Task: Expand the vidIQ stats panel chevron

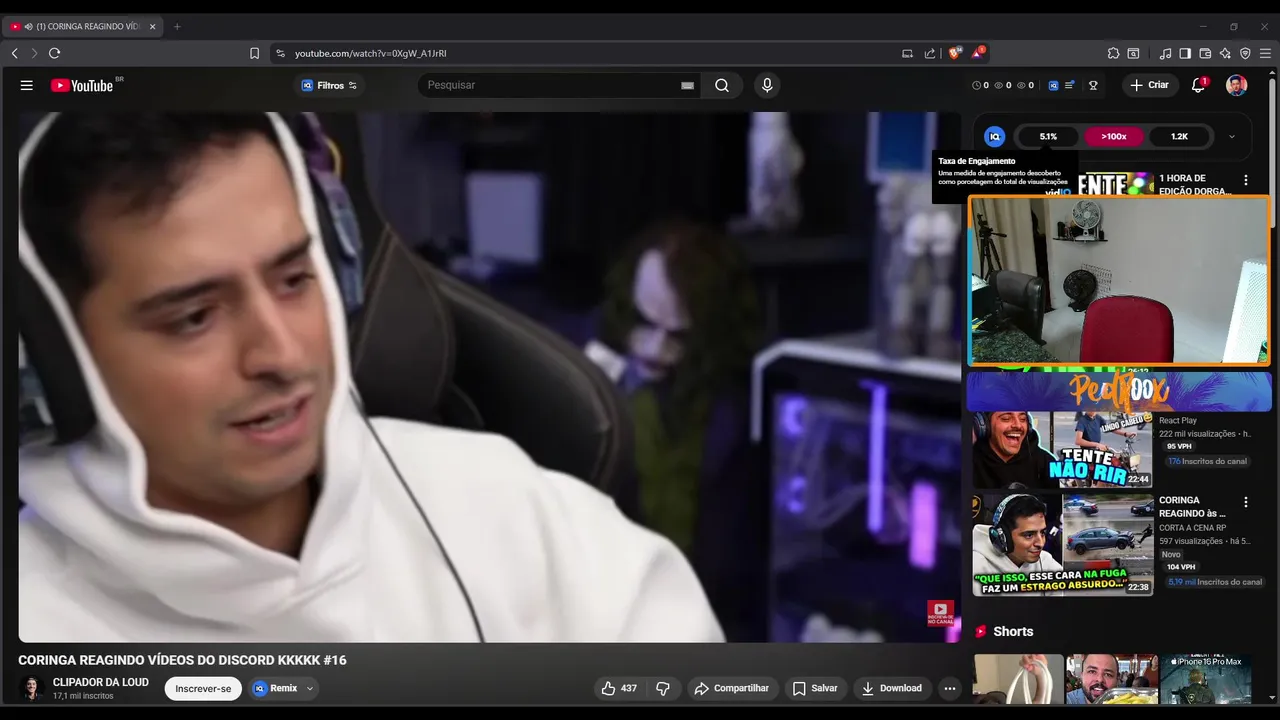Action: click(1231, 136)
